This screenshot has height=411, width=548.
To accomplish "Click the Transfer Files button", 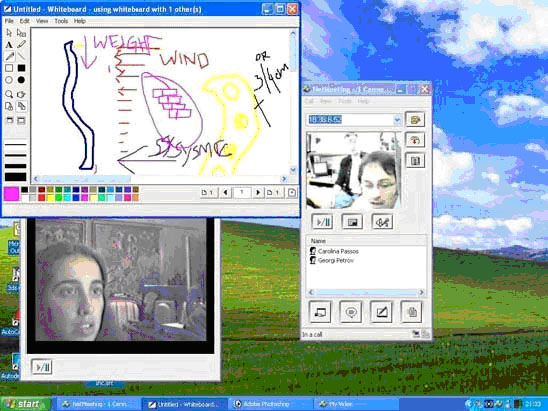I will point(411,312).
